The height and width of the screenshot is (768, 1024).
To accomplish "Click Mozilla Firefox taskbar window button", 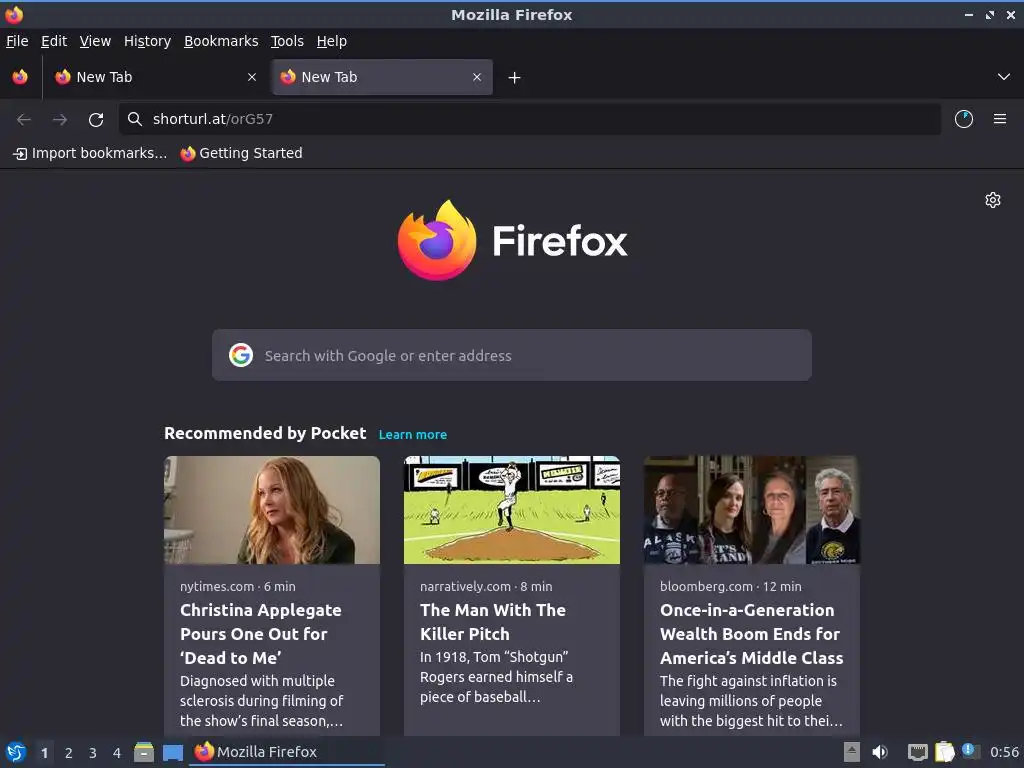I will [287, 752].
